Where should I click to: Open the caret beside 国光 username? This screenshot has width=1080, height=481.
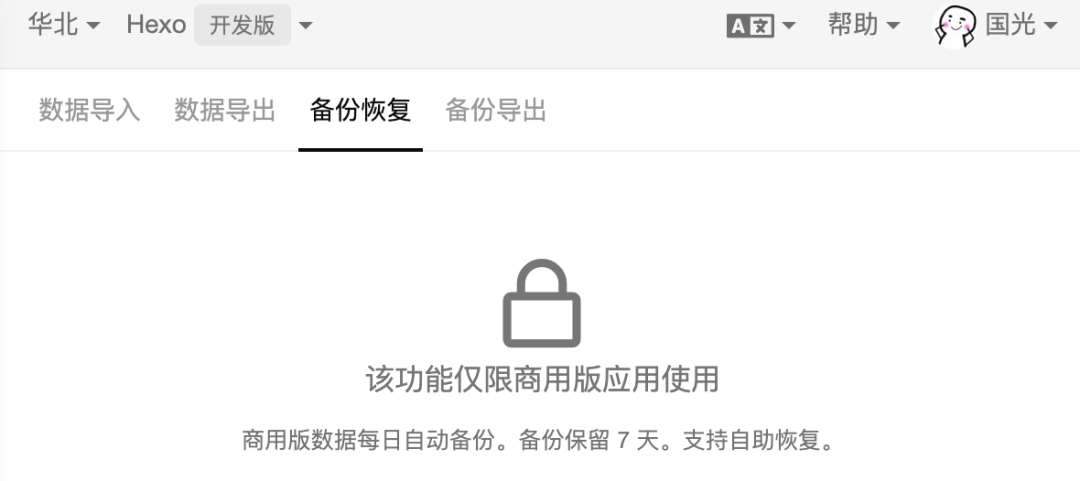[x=1050, y=26]
